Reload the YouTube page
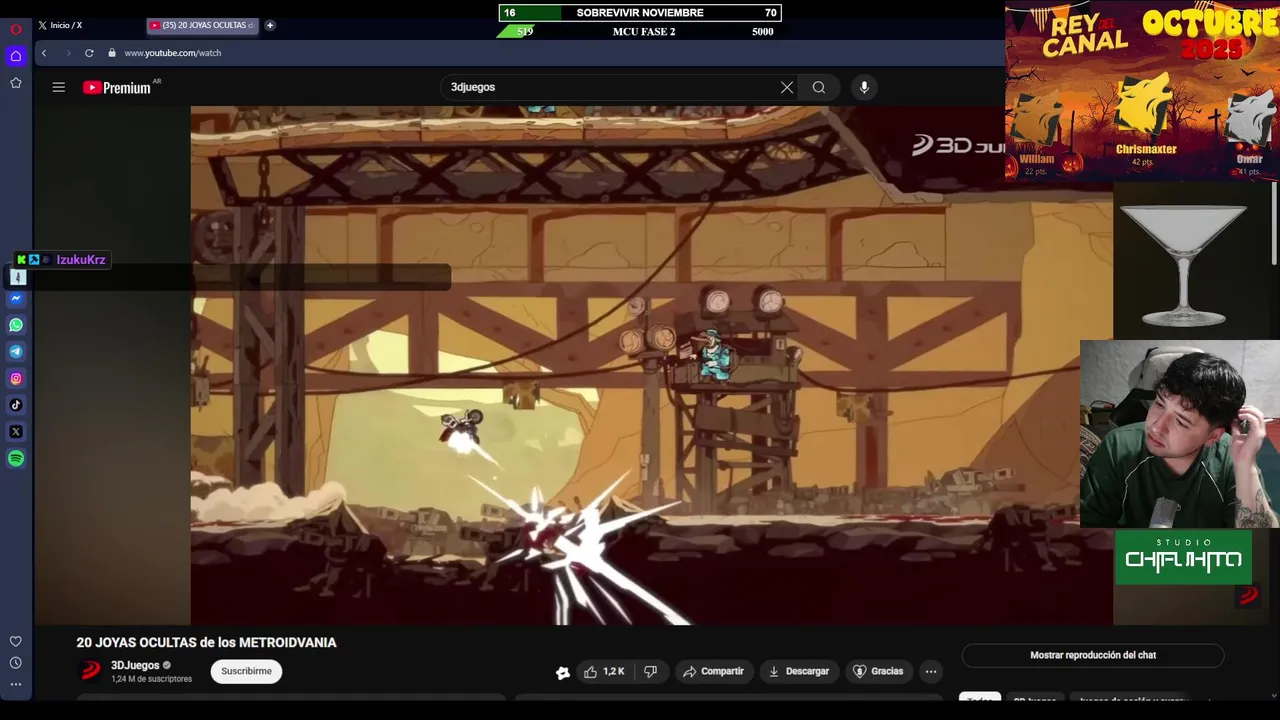This screenshot has width=1280, height=720. (89, 53)
